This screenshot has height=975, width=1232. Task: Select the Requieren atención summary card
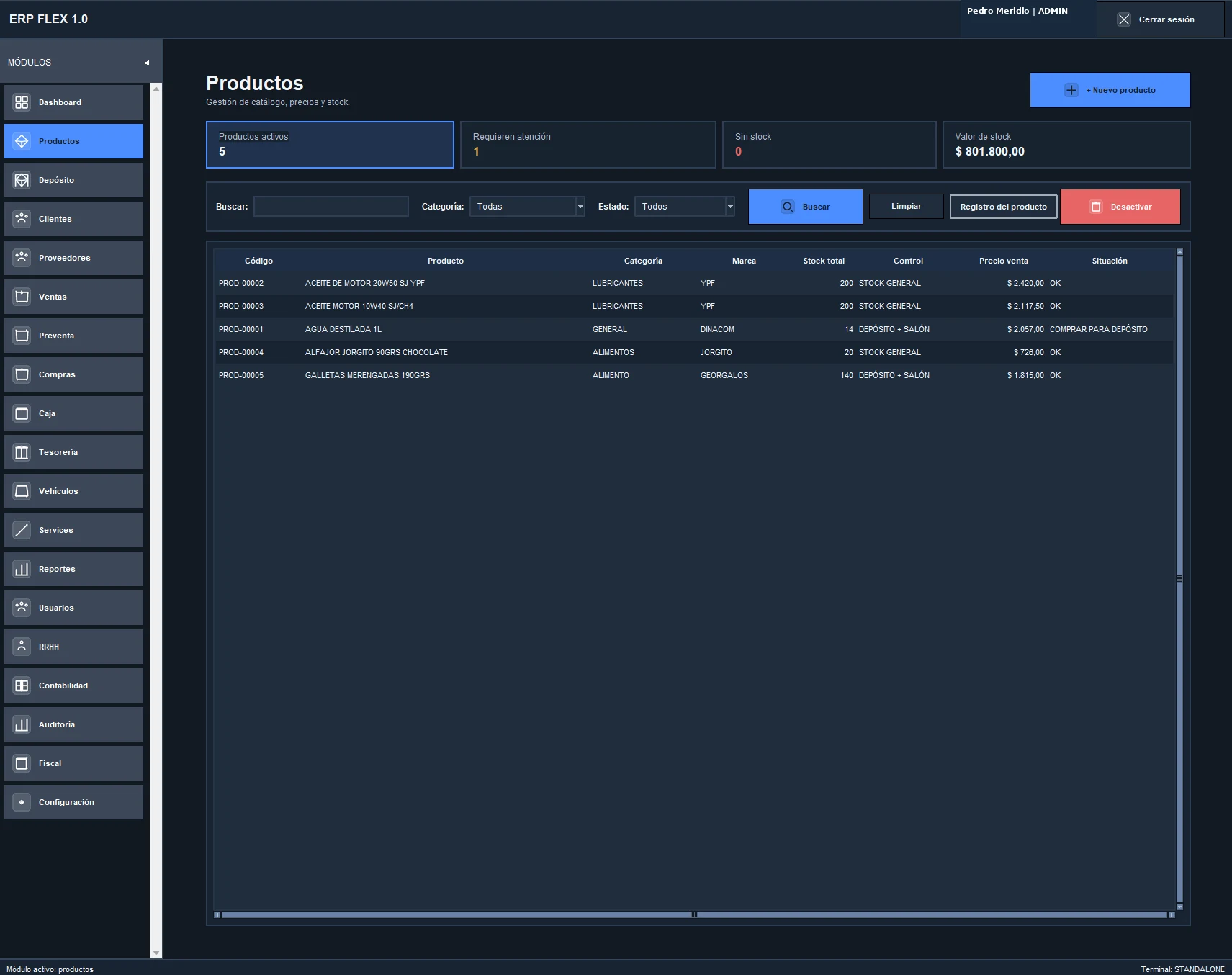click(x=588, y=145)
